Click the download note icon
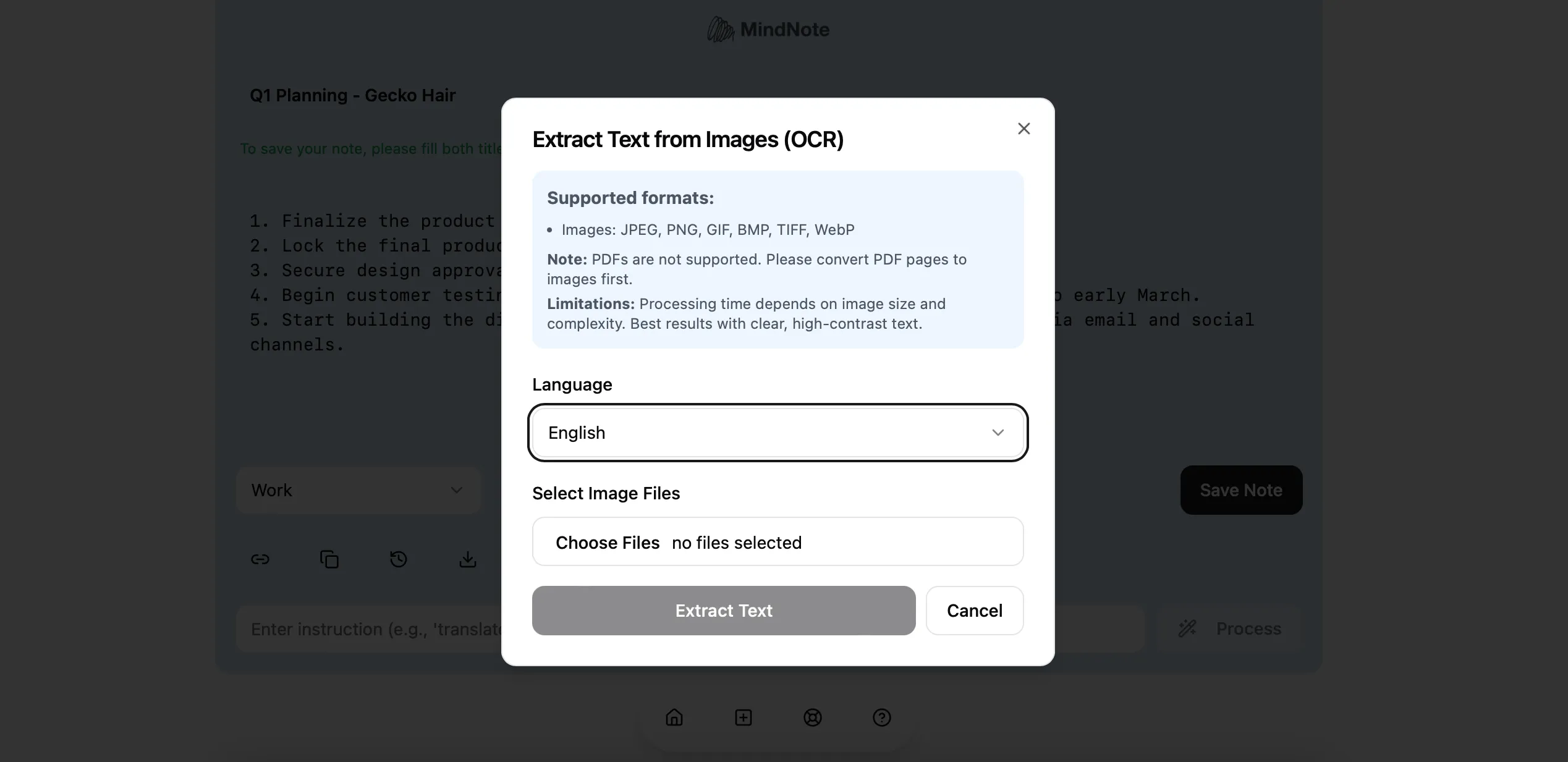The height and width of the screenshot is (762, 1568). click(x=468, y=559)
